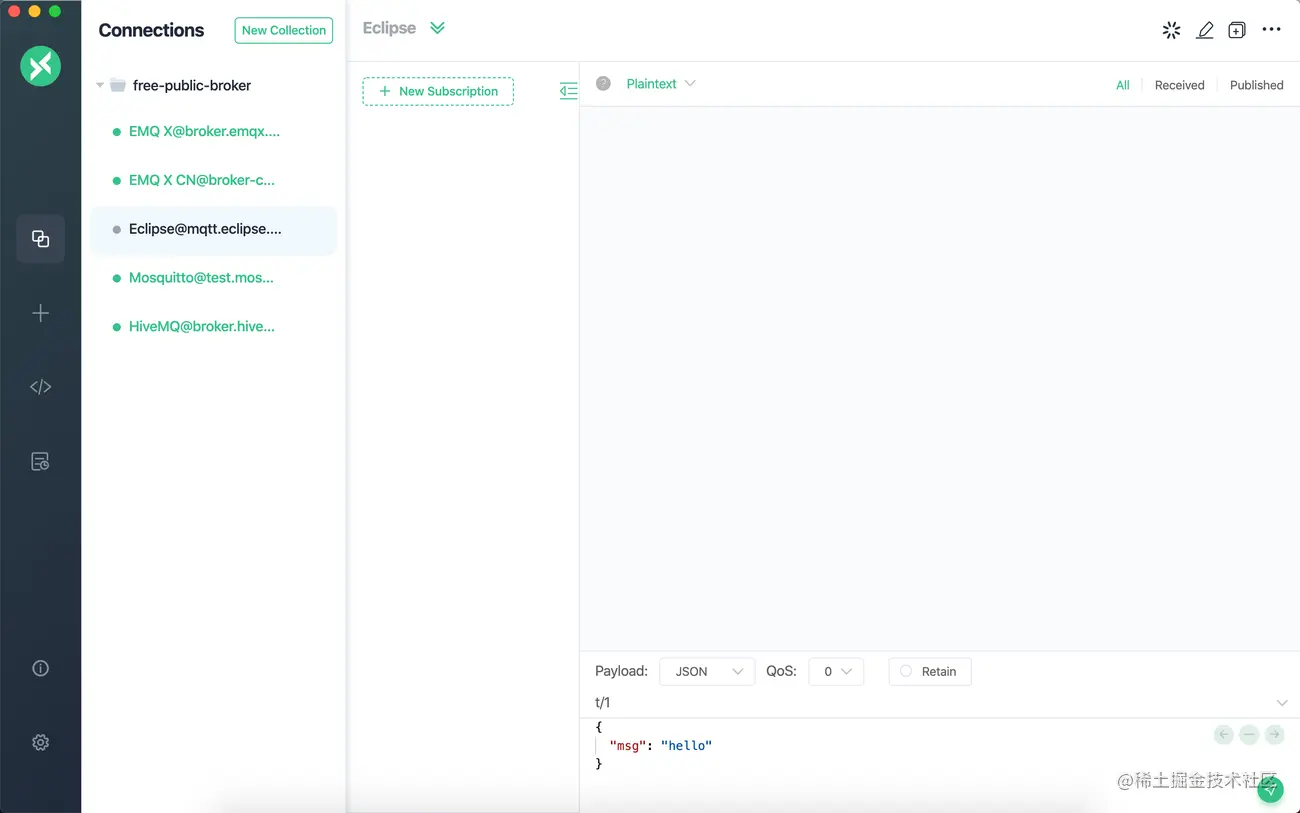Toggle the Retain option

click(929, 671)
